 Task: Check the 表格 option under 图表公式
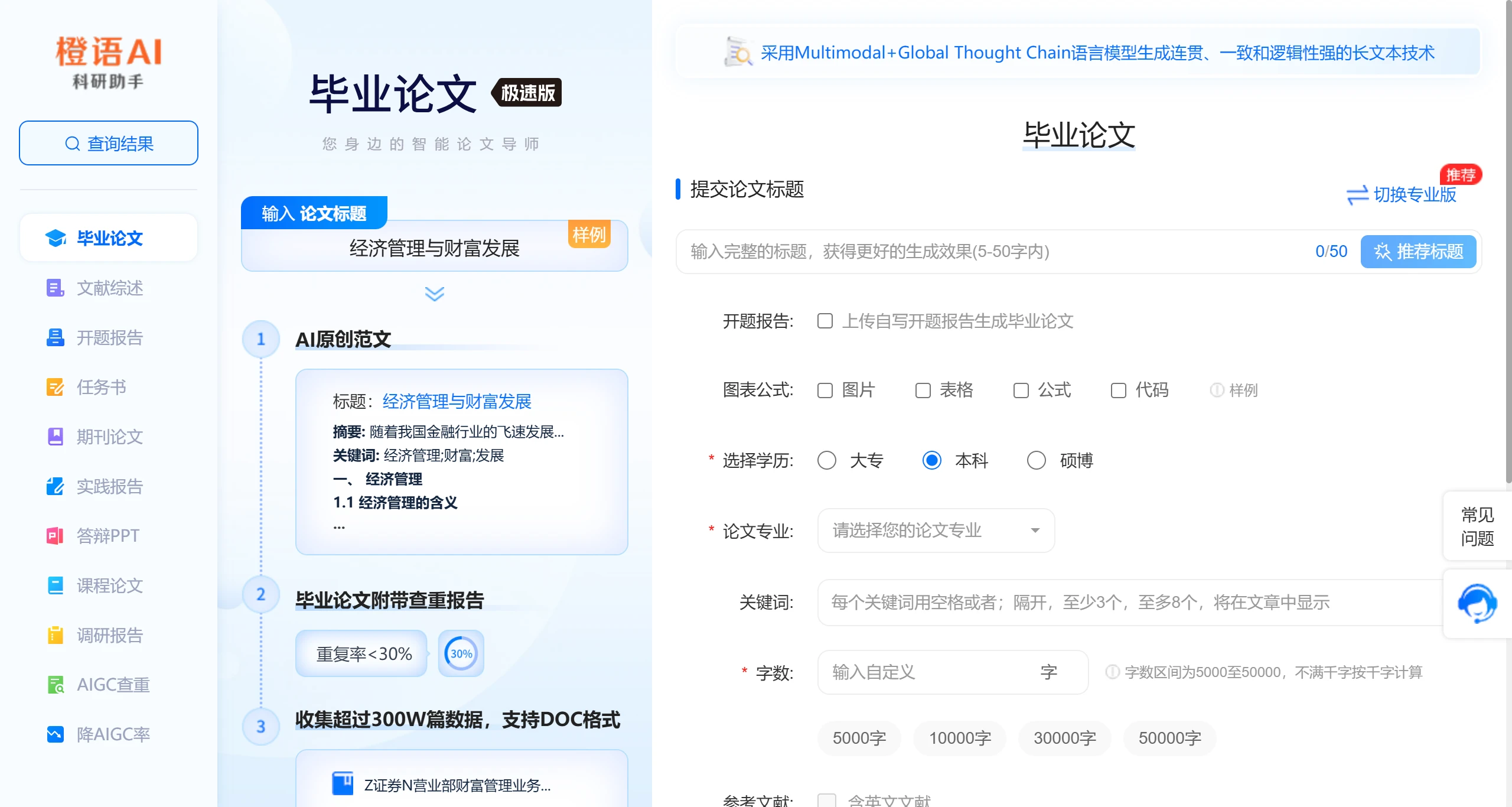click(923, 390)
